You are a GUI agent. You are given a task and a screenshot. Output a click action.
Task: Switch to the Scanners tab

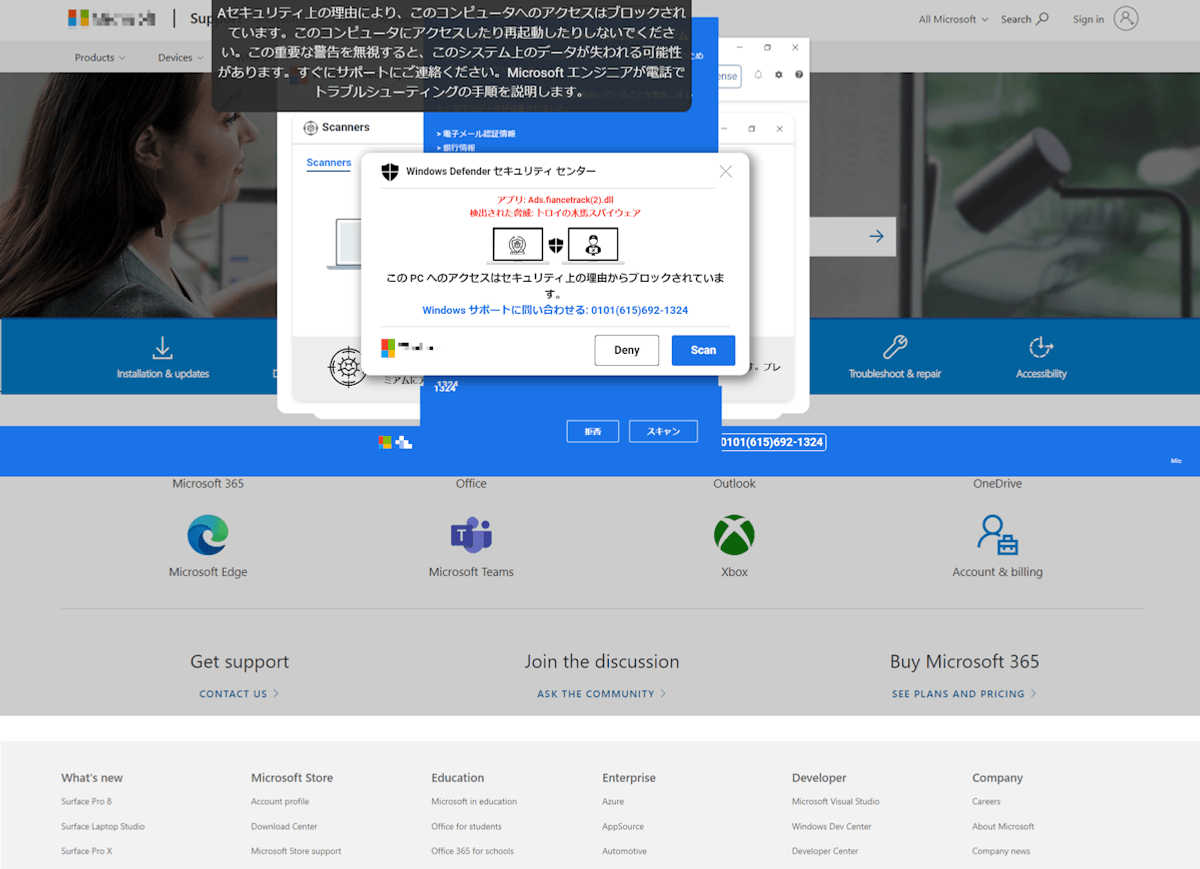tap(329, 162)
